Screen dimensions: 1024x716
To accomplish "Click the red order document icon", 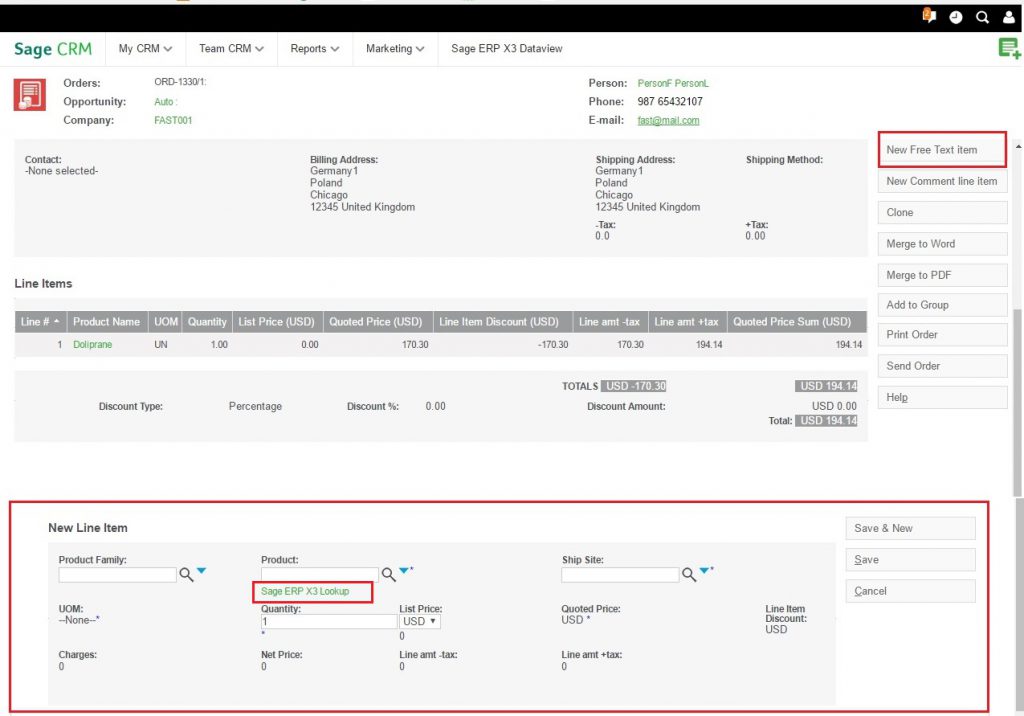I will pyautogui.click(x=29, y=96).
